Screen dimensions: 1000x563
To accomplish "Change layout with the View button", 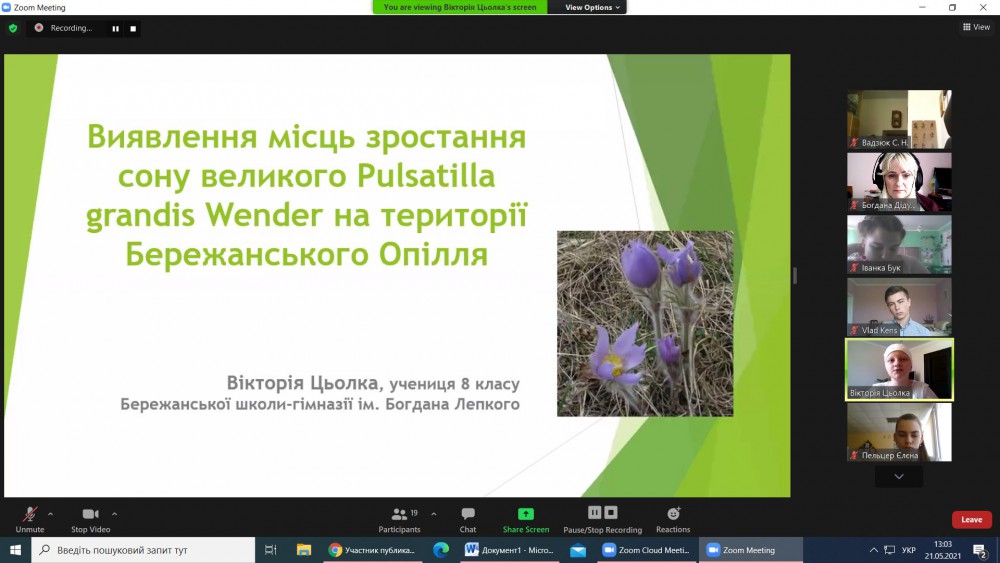I will (975, 27).
